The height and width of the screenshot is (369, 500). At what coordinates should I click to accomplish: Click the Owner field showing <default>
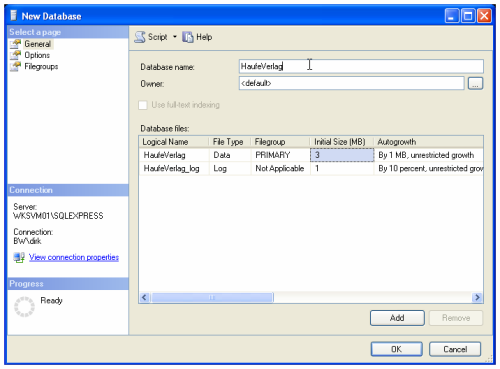click(x=351, y=83)
